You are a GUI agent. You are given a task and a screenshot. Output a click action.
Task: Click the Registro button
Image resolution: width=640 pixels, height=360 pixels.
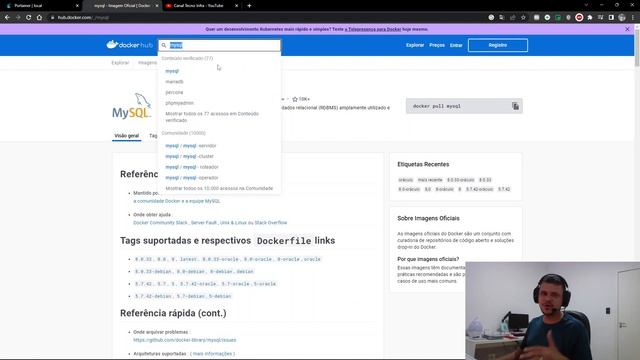pyautogui.click(x=498, y=45)
